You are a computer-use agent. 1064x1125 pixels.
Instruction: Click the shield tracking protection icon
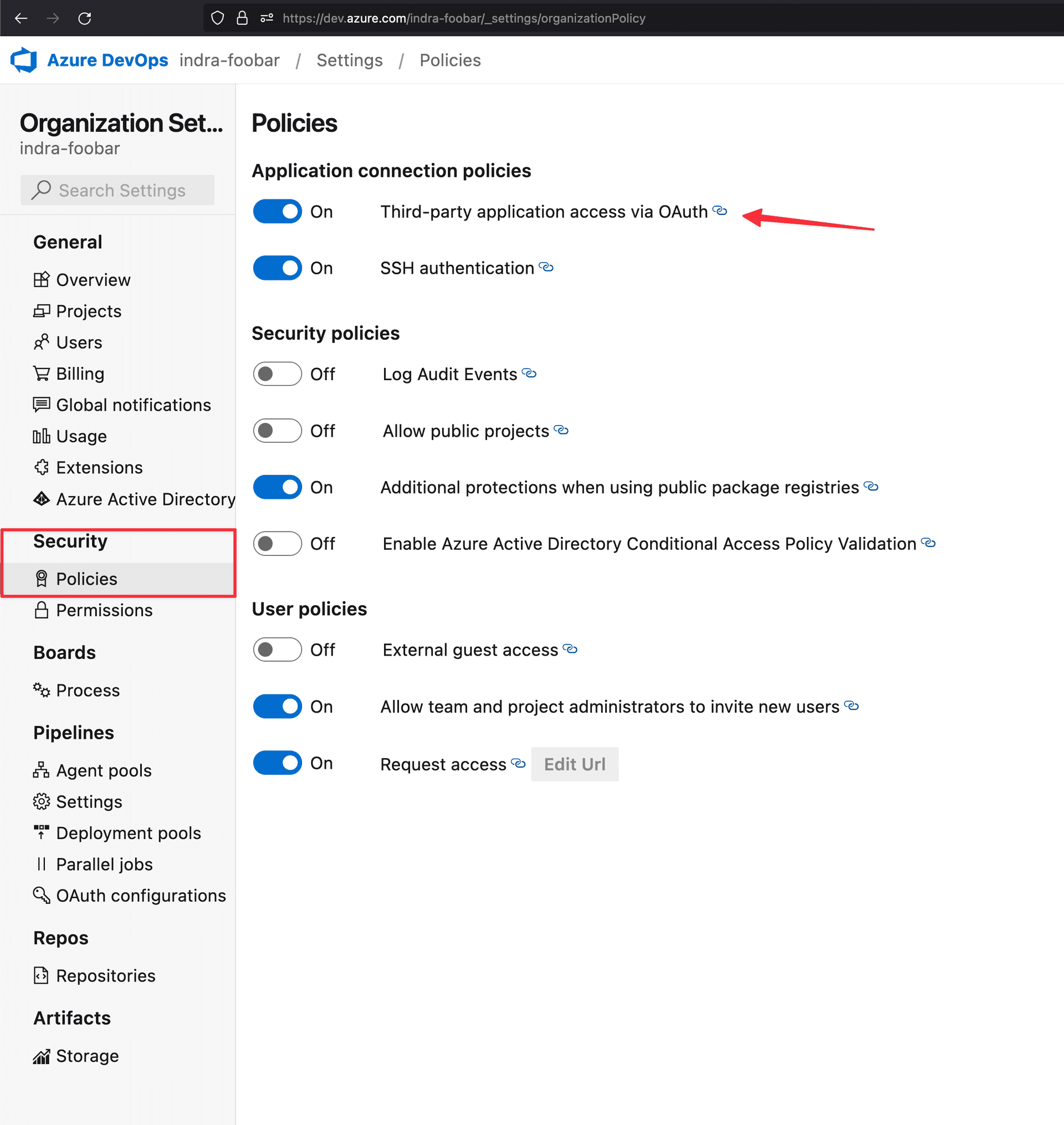click(x=217, y=18)
